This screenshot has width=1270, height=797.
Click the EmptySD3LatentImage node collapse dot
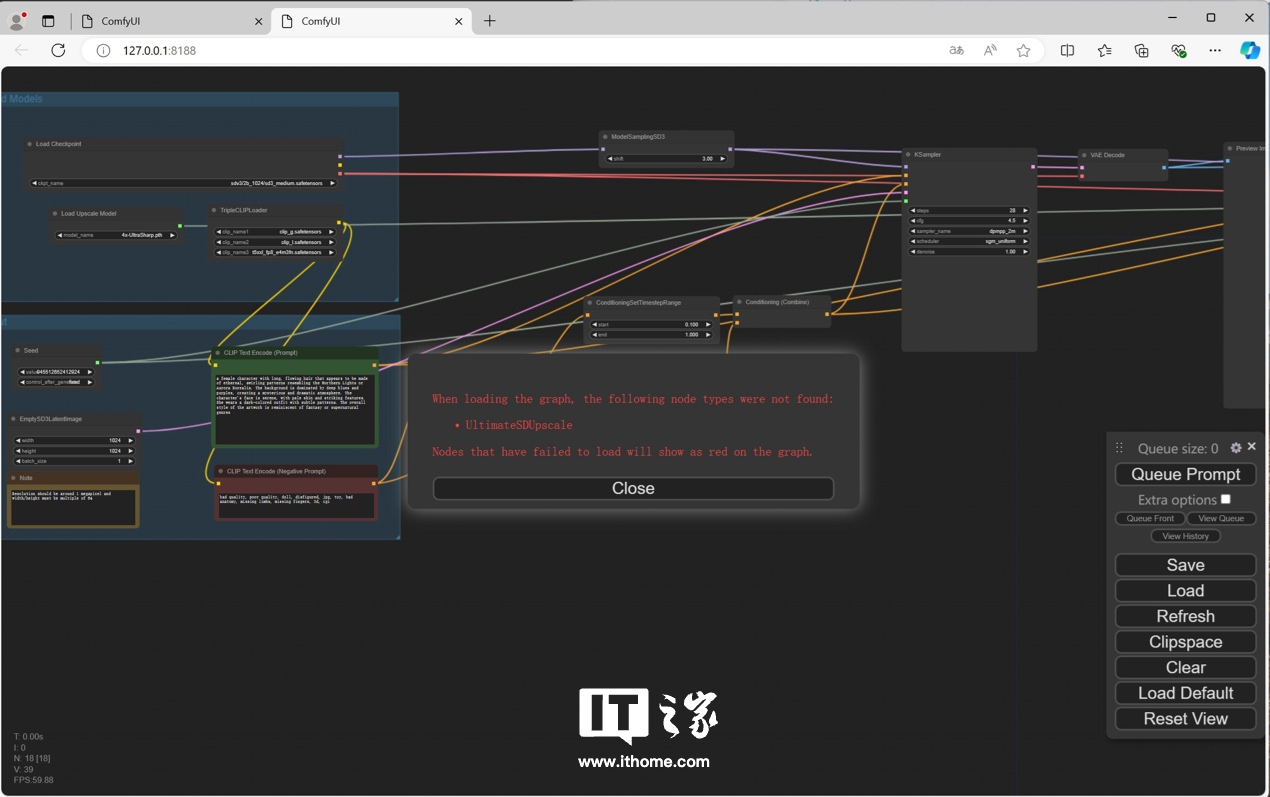12,418
